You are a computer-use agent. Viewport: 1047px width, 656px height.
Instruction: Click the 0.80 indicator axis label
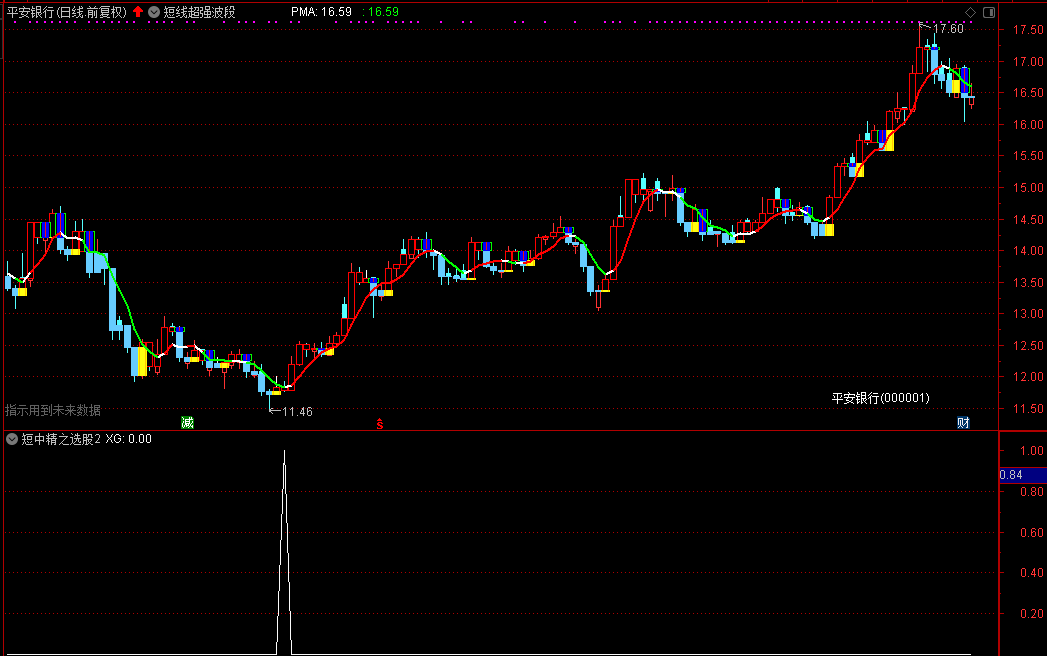click(x=1032, y=492)
